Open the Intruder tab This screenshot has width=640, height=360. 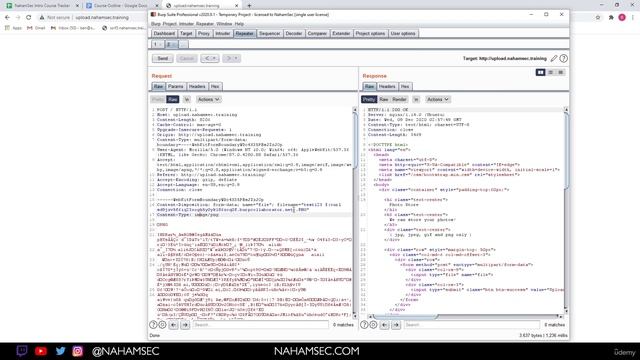(223, 33)
